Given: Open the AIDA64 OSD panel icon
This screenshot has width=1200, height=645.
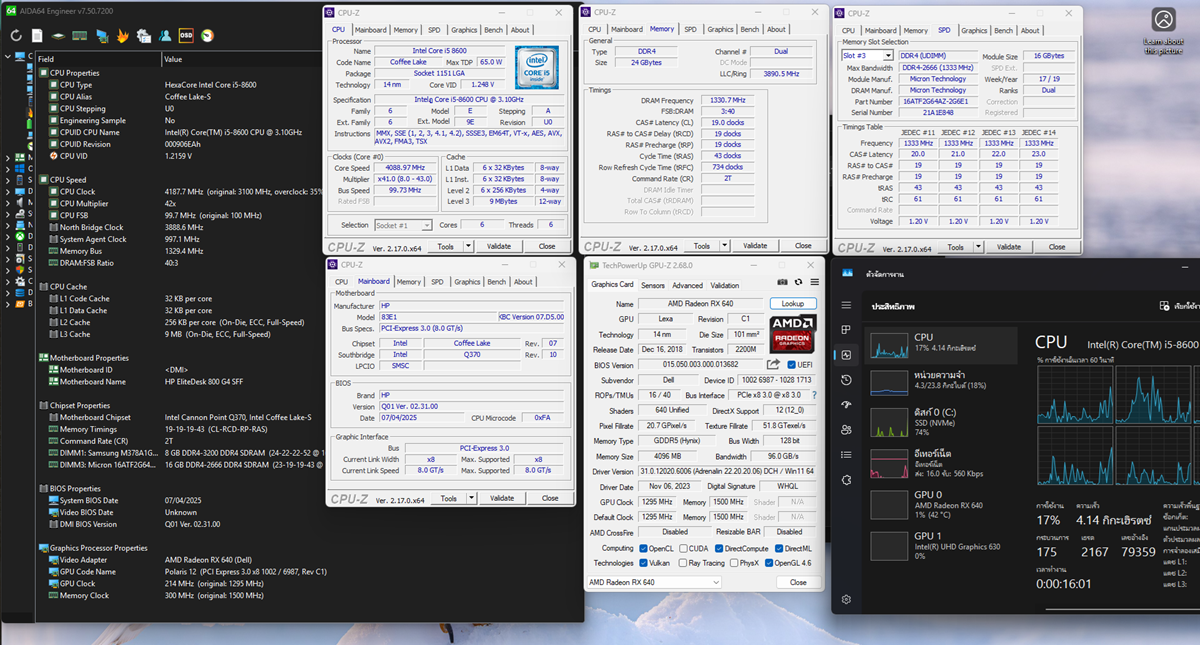Looking at the screenshot, I should pyautogui.click(x=186, y=36).
